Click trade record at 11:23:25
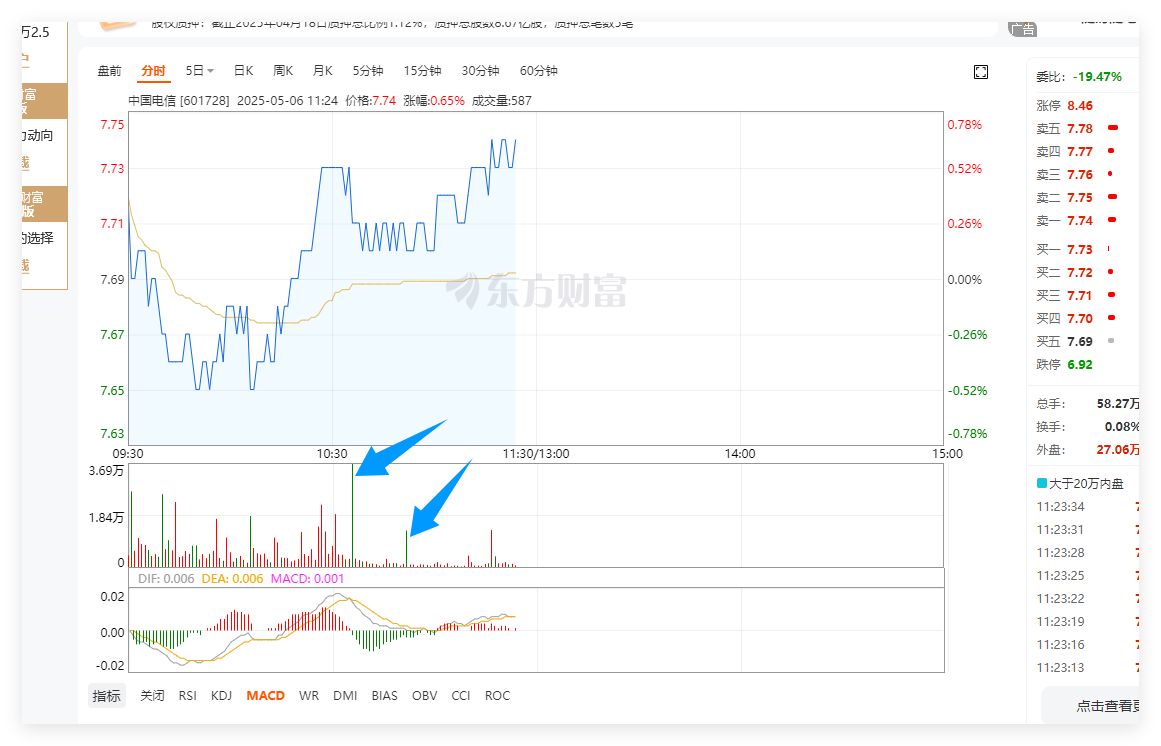The width and height of the screenshot is (1161, 746). tap(1060, 576)
